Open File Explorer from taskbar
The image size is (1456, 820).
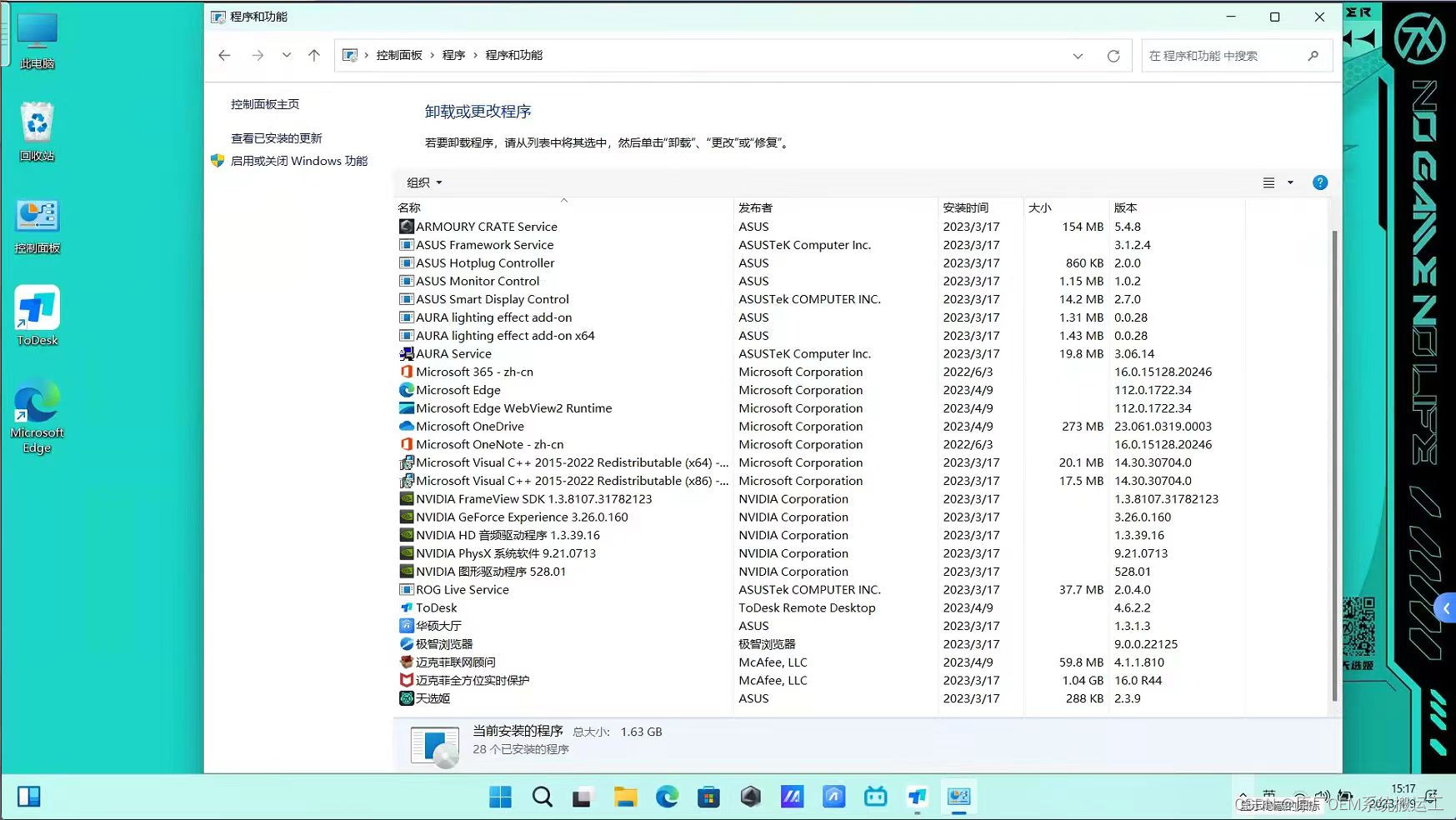point(625,797)
